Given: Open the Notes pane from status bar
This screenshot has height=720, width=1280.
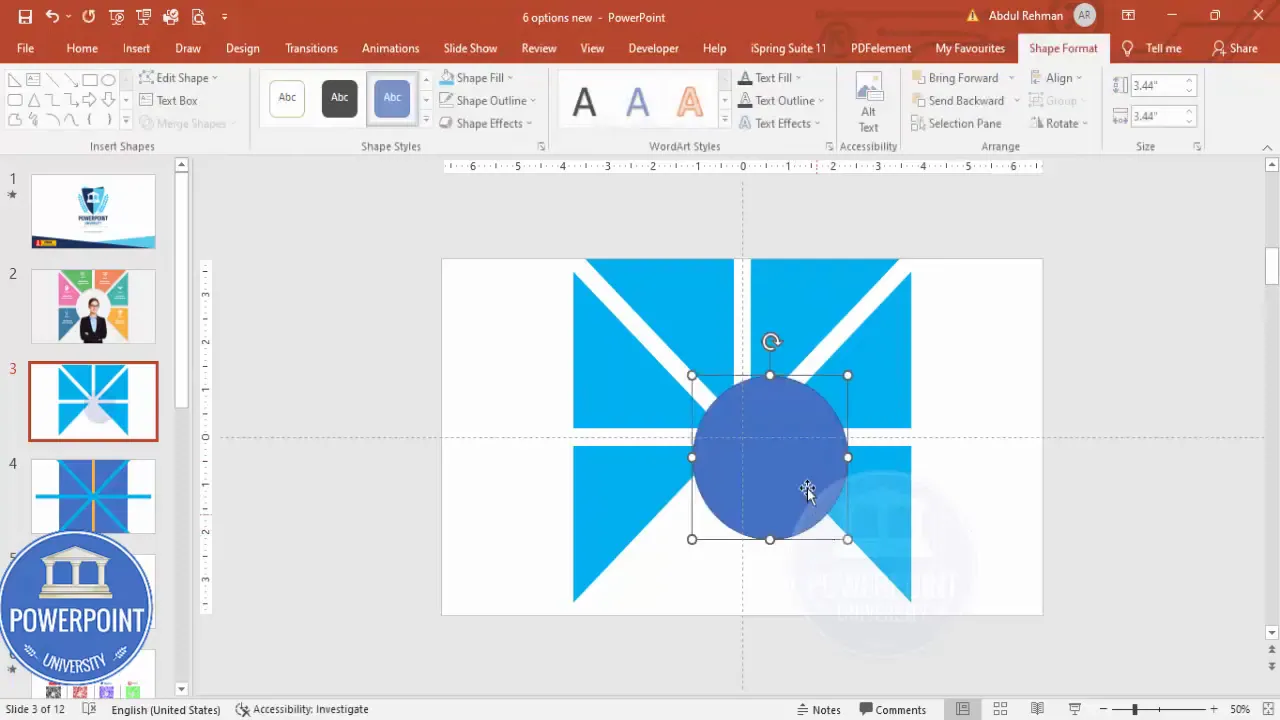Looking at the screenshot, I should point(818,709).
